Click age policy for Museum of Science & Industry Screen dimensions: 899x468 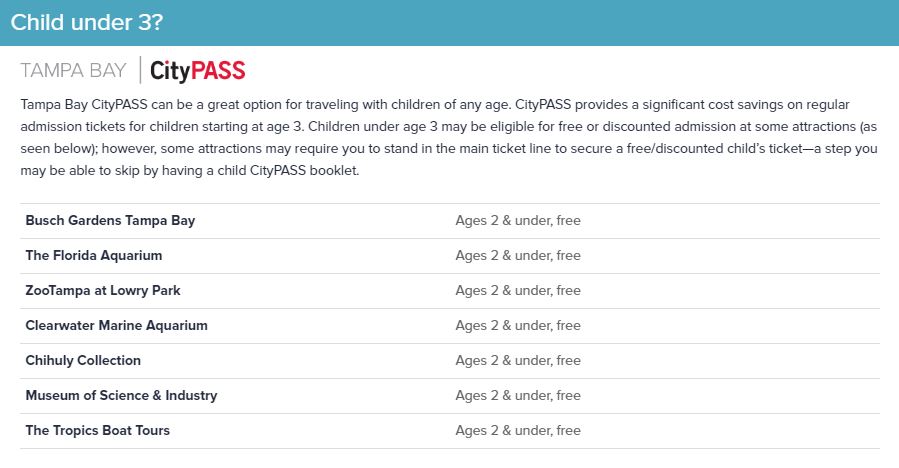517,396
